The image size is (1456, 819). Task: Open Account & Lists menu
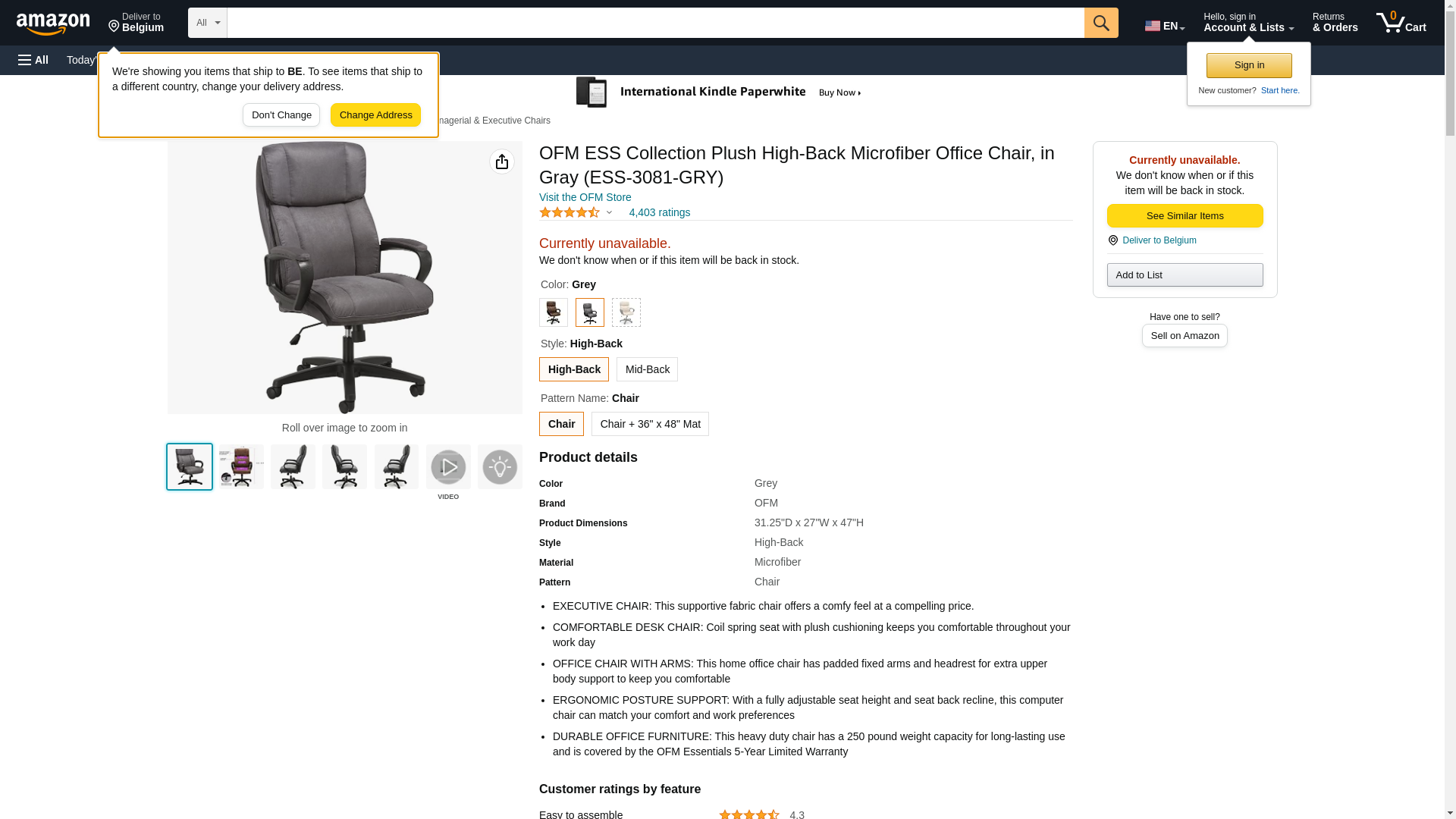tap(1248, 22)
